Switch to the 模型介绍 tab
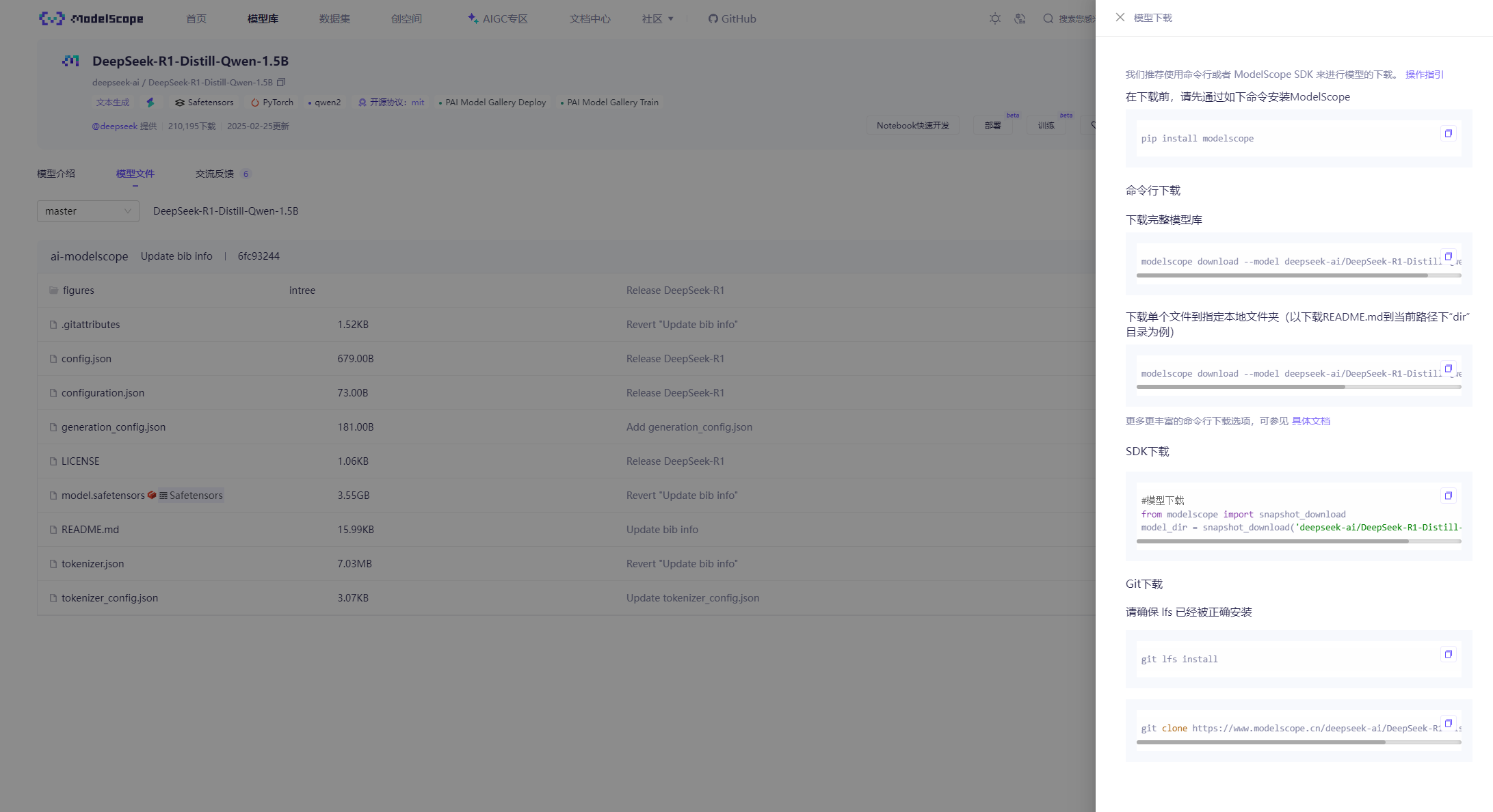Image resolution: width=1493 pixels, height=812 pixels. [56, 174]
